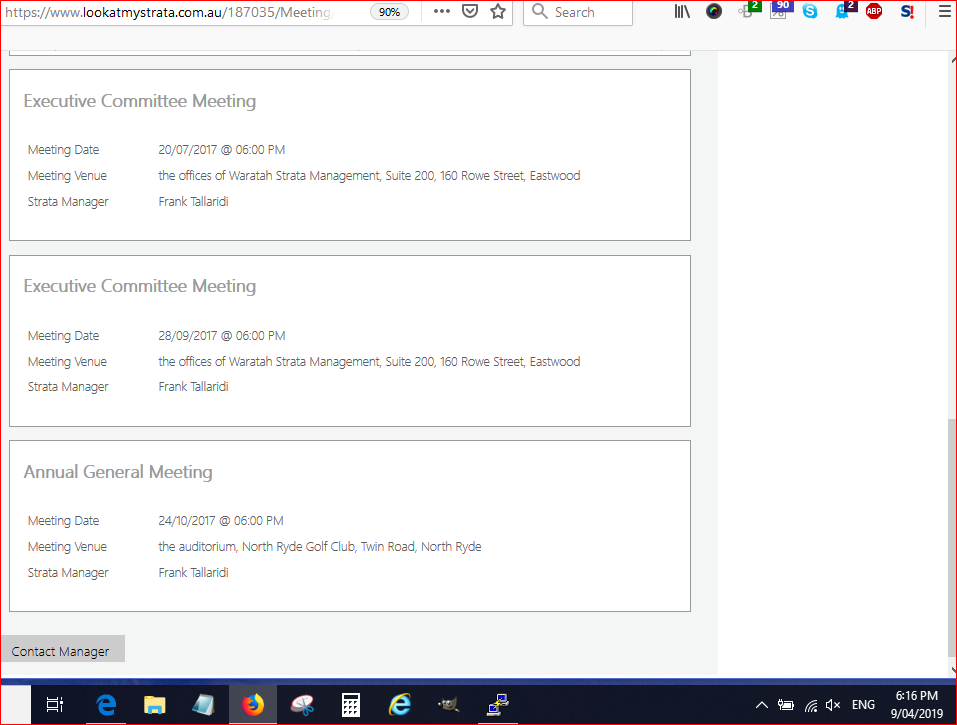Screen dimensions: 957x725
Task: Click the 28/09/2017 meeting's Waratah Strata venue
Action: tap(369, 362)
